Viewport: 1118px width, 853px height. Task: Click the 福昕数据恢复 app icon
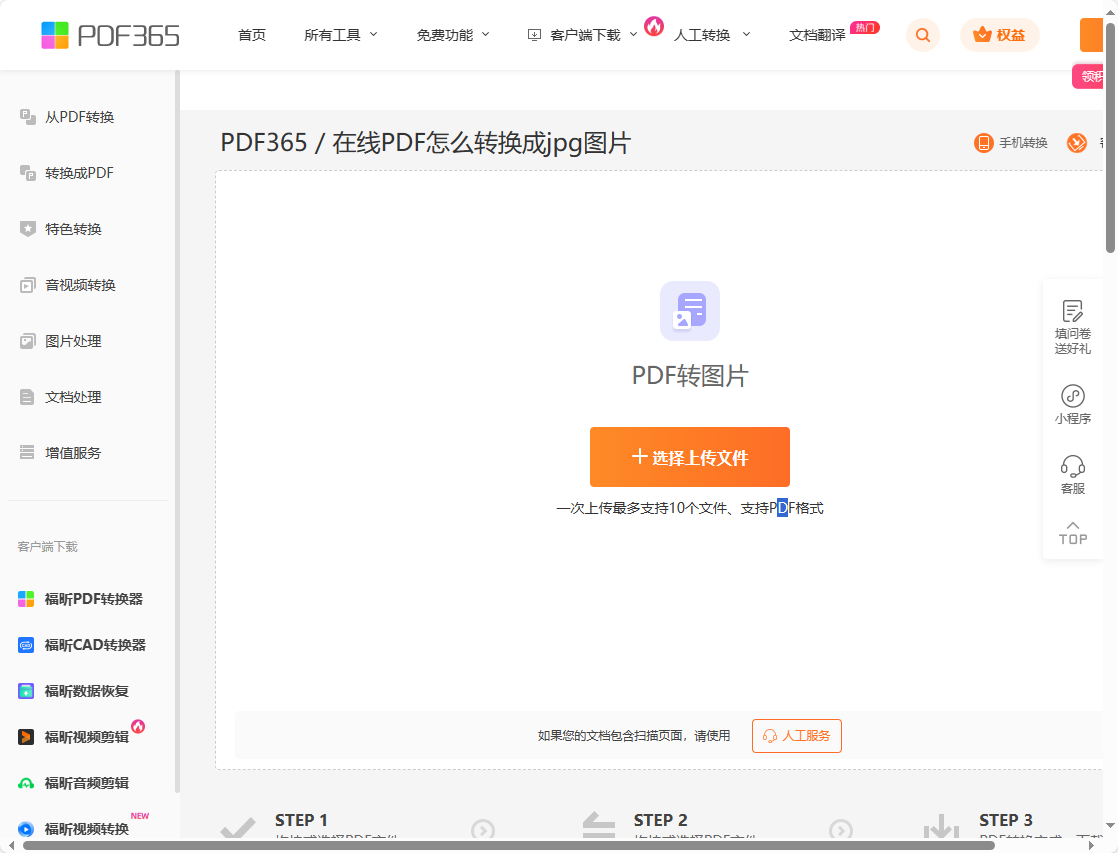click(x=26, y=691)
